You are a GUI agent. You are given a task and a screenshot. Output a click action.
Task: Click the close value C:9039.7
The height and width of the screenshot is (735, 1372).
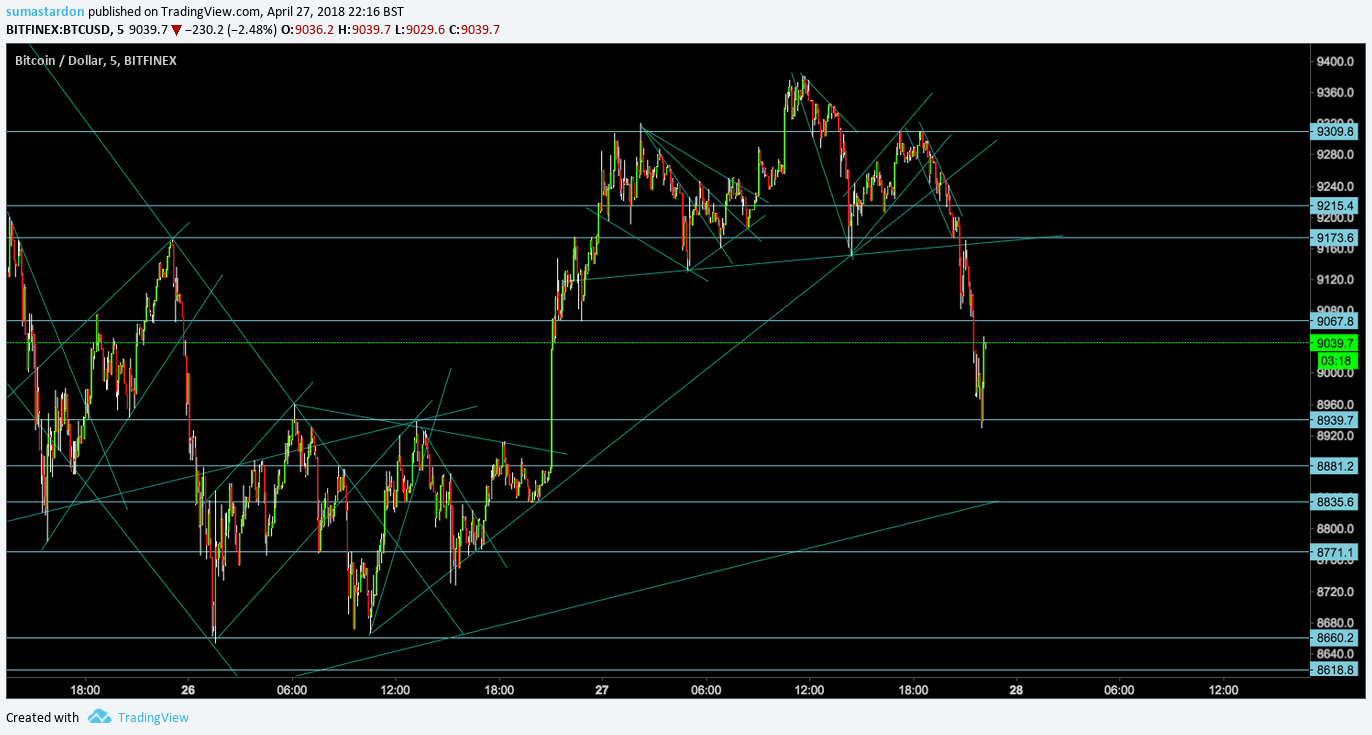(477, 29)
